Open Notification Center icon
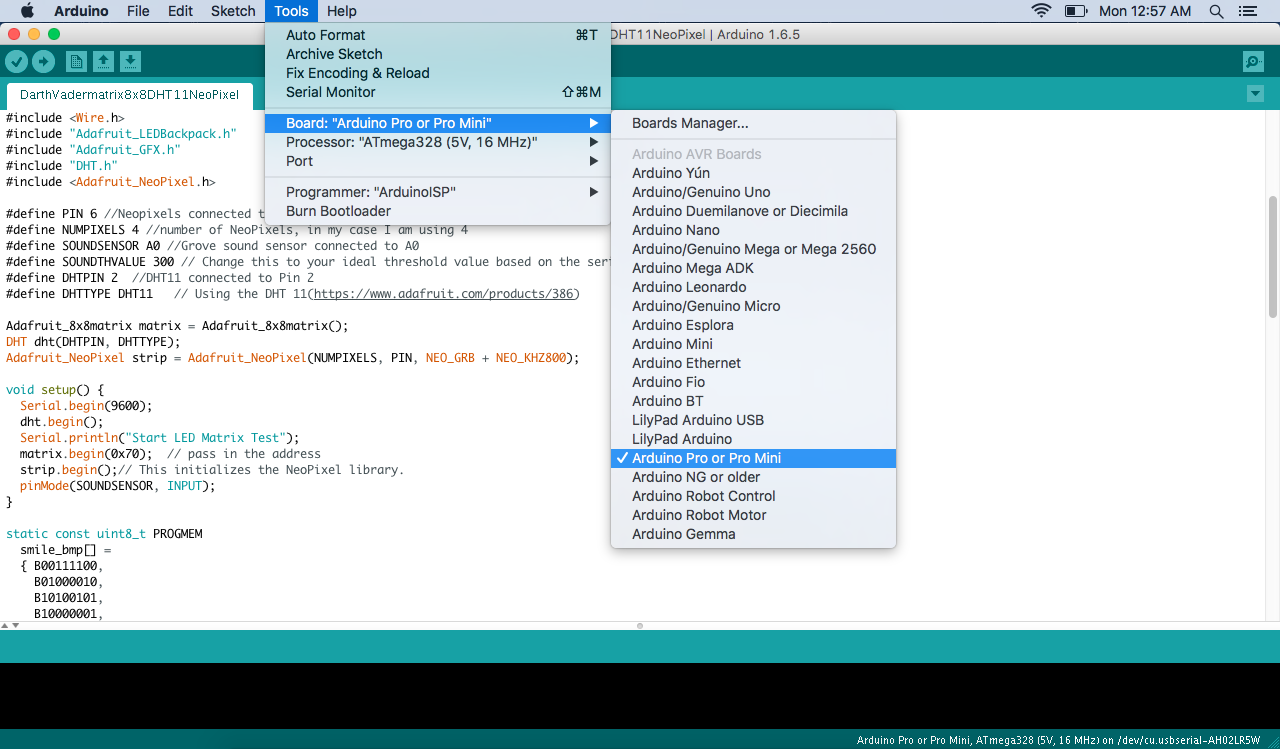This screenshot has height=749, width=1280. tap(1246, 11)
